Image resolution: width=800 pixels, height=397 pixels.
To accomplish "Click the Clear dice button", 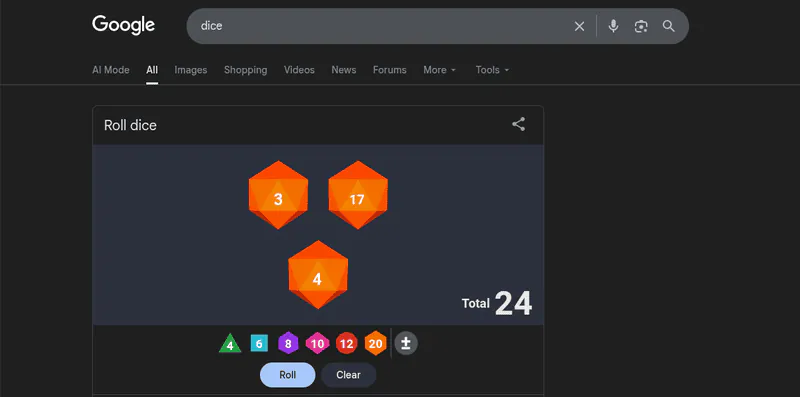I will click(348, 375).
